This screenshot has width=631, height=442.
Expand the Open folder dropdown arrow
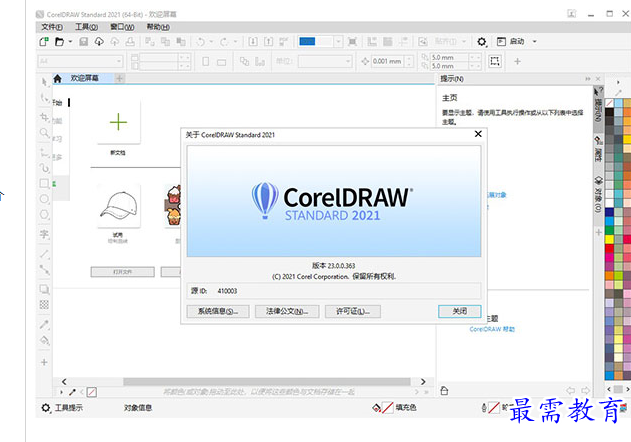pos(70,41)
